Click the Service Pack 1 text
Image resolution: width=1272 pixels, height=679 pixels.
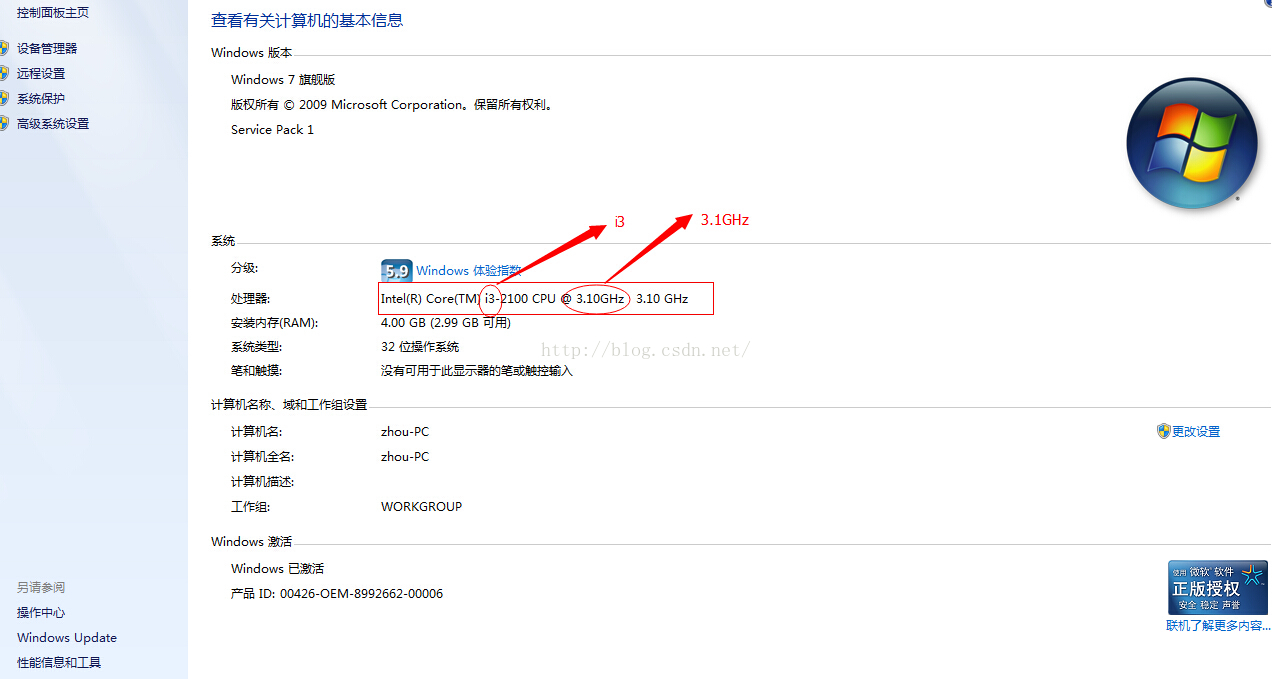coord(272,130)
